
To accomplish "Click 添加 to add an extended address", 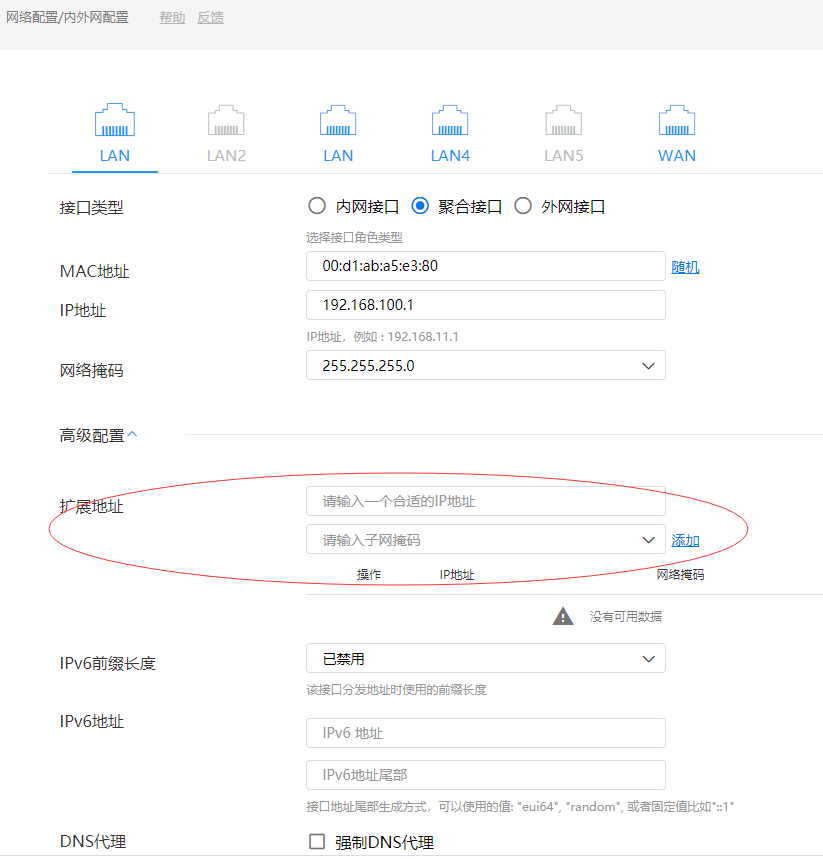I will tap(685, 540).
